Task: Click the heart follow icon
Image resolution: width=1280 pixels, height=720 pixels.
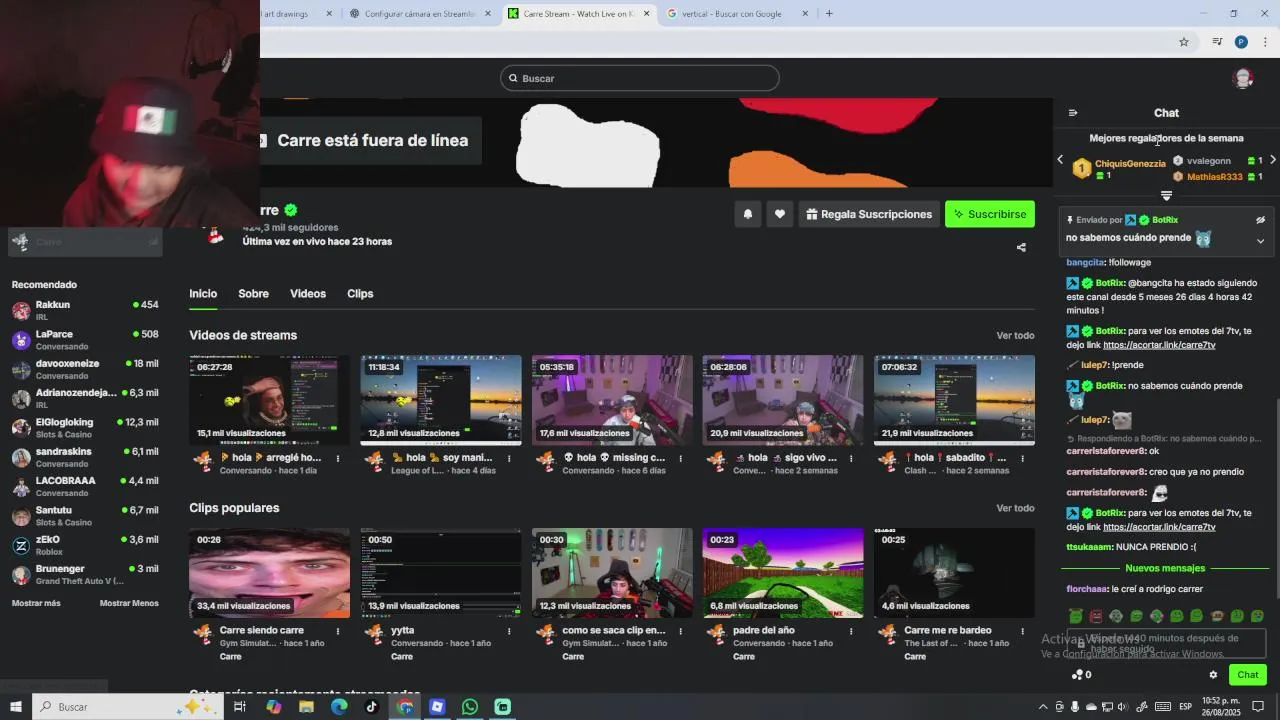Action: pos(780,214)
